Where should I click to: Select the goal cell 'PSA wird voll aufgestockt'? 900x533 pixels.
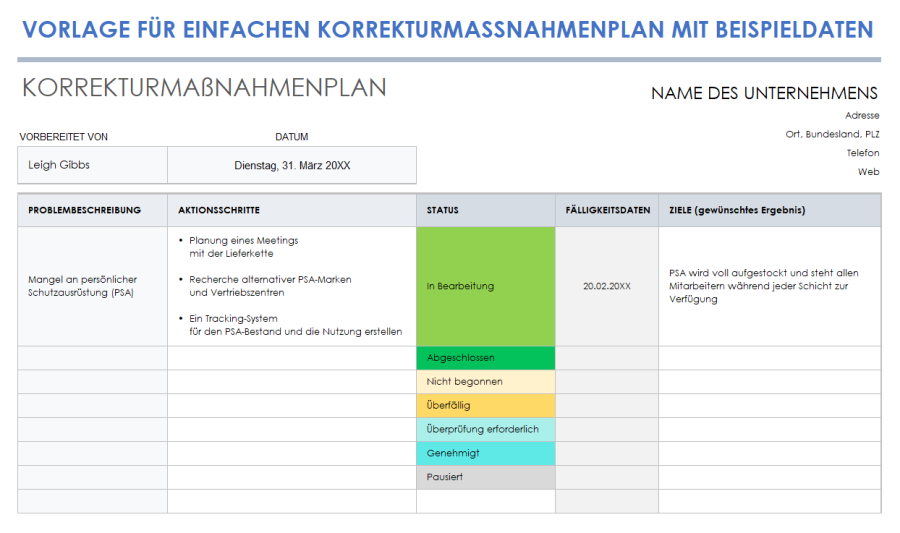click(770, 286)
